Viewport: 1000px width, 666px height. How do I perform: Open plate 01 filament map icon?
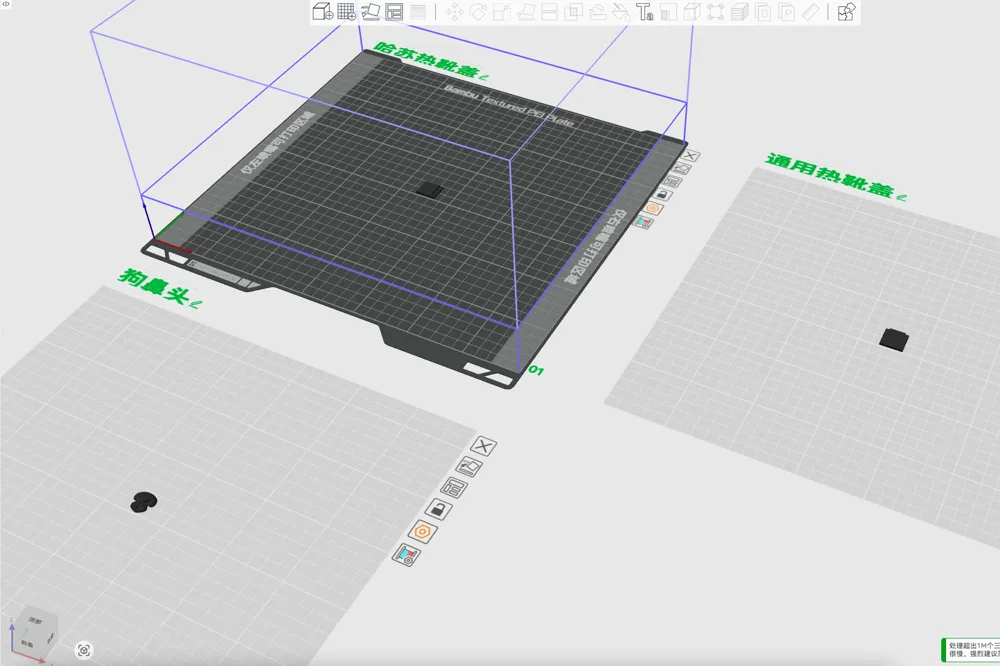pos(643,222)
